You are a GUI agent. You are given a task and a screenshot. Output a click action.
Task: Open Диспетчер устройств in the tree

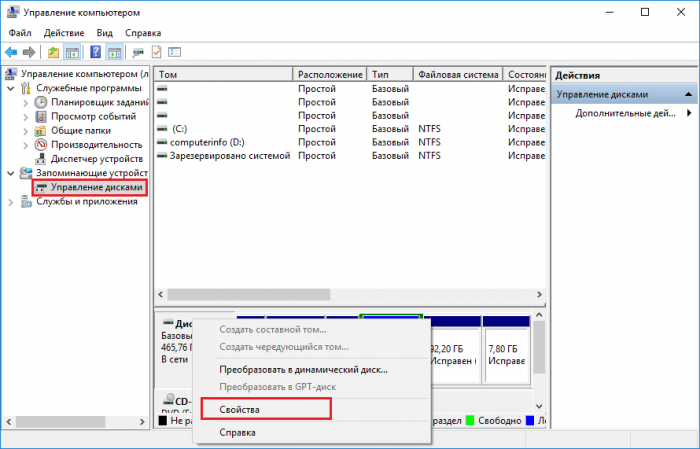tap(96, 159)
